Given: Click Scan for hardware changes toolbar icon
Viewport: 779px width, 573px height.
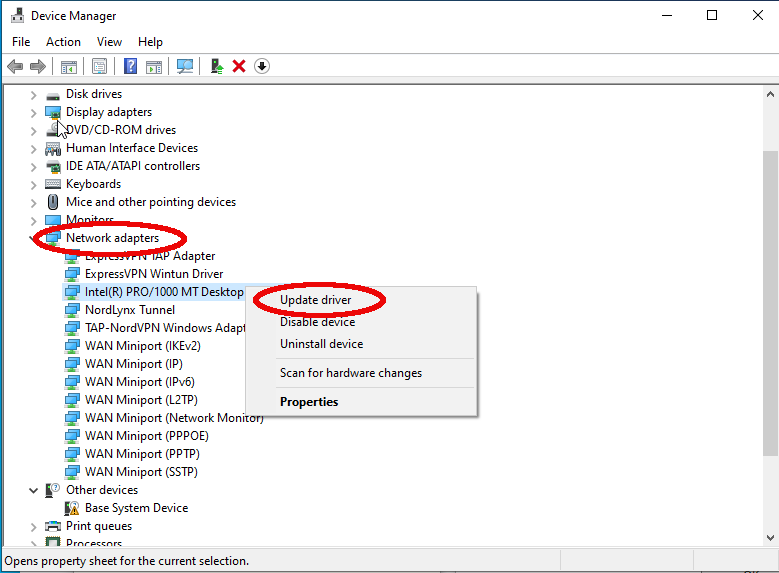Looking at the screenshot, I should (185, 66).
